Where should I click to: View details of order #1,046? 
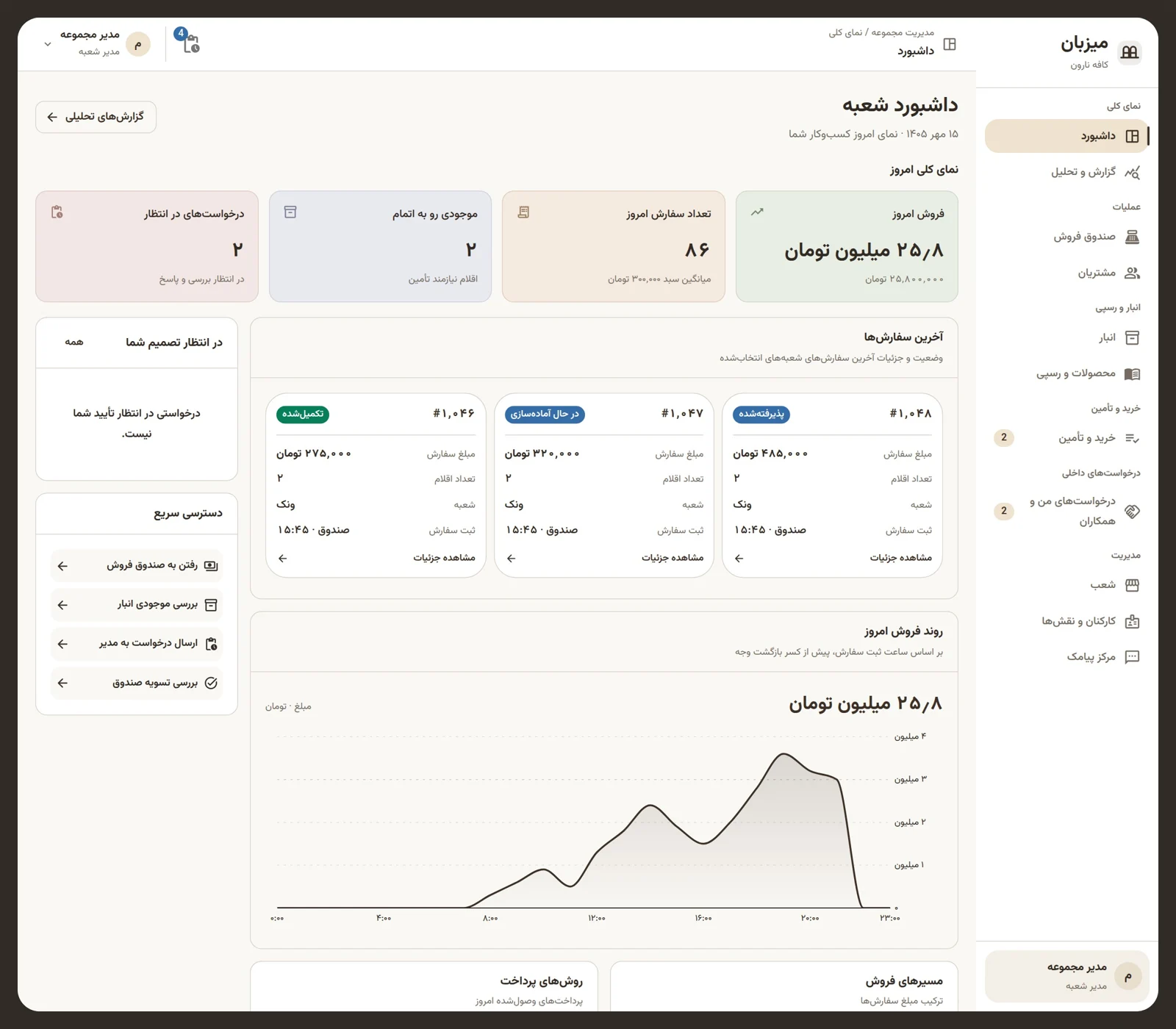(x=376, y=558)
